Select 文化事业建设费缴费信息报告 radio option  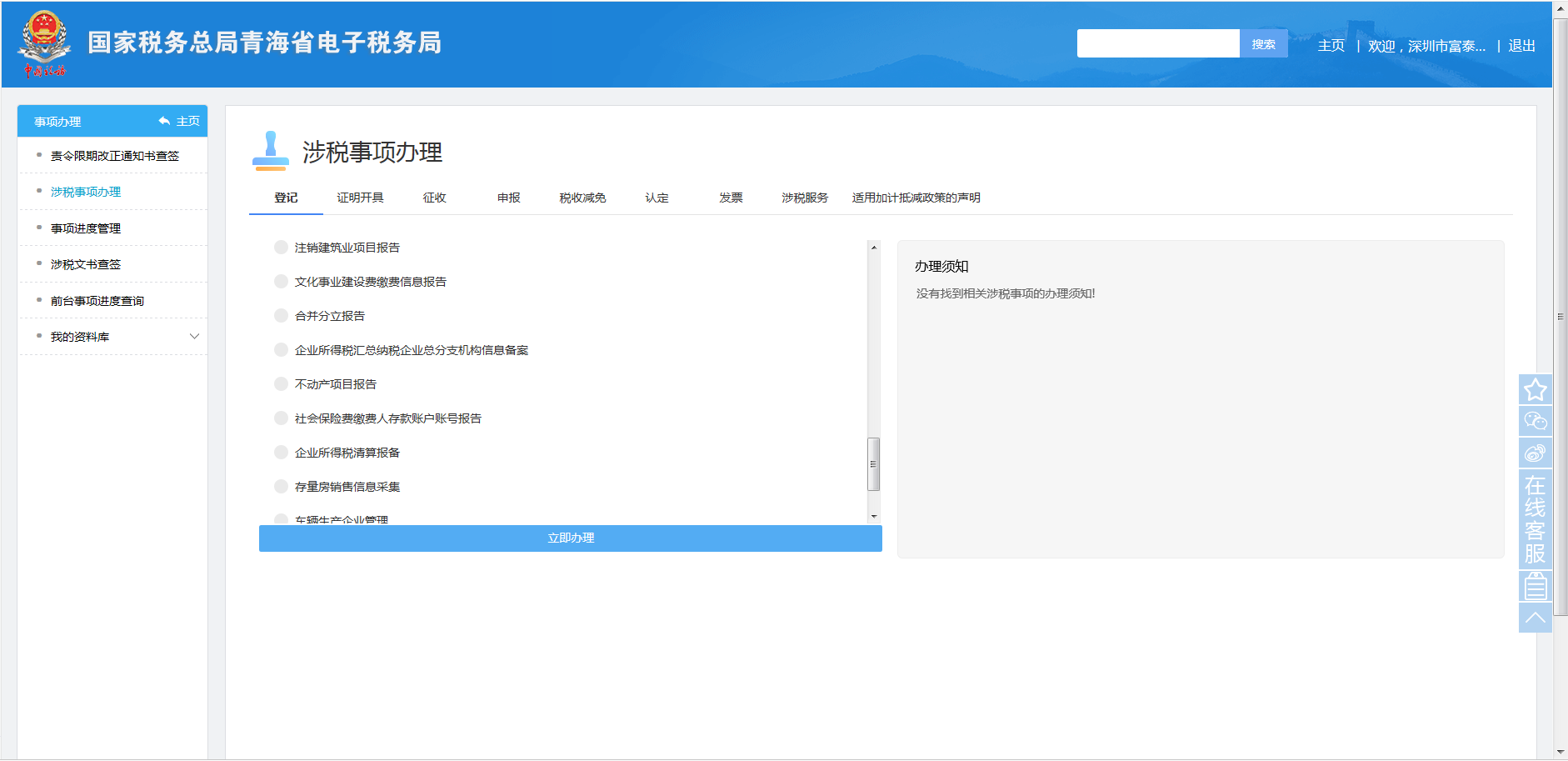tap(281, 282)
